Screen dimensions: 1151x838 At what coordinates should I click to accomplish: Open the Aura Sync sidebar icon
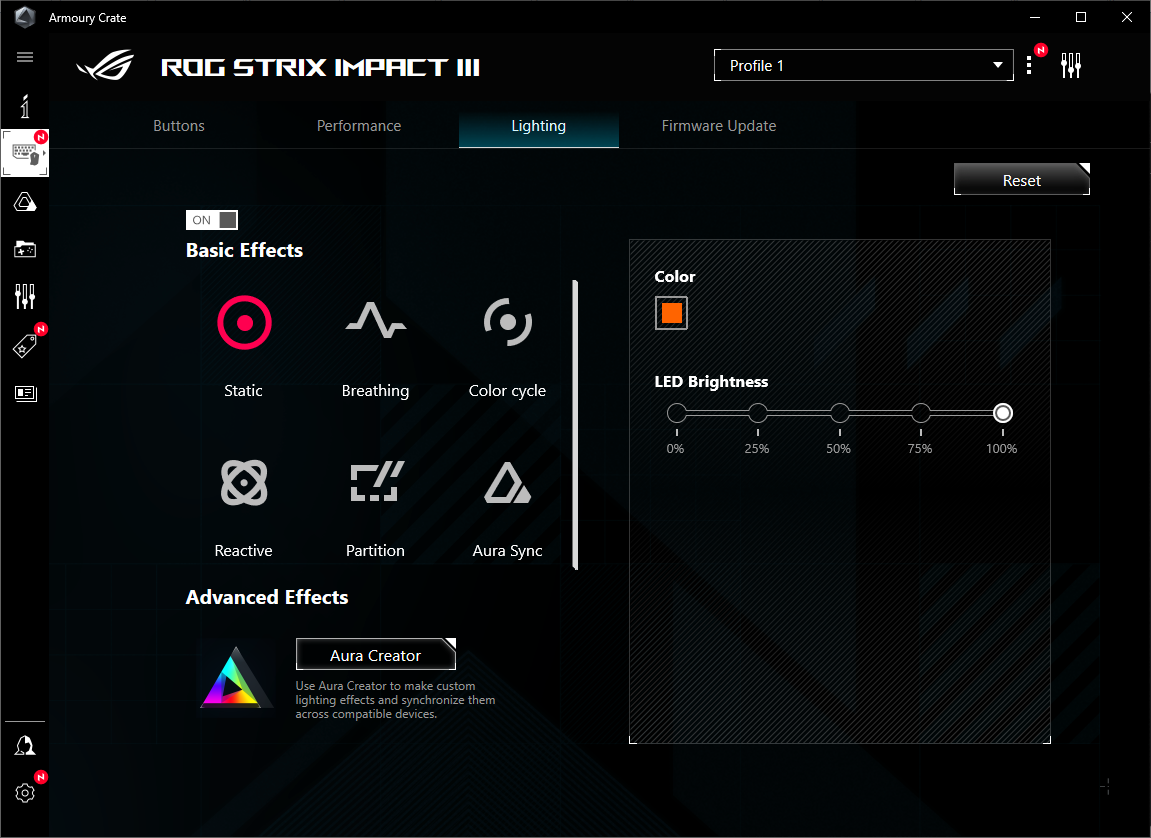(25, 202)
